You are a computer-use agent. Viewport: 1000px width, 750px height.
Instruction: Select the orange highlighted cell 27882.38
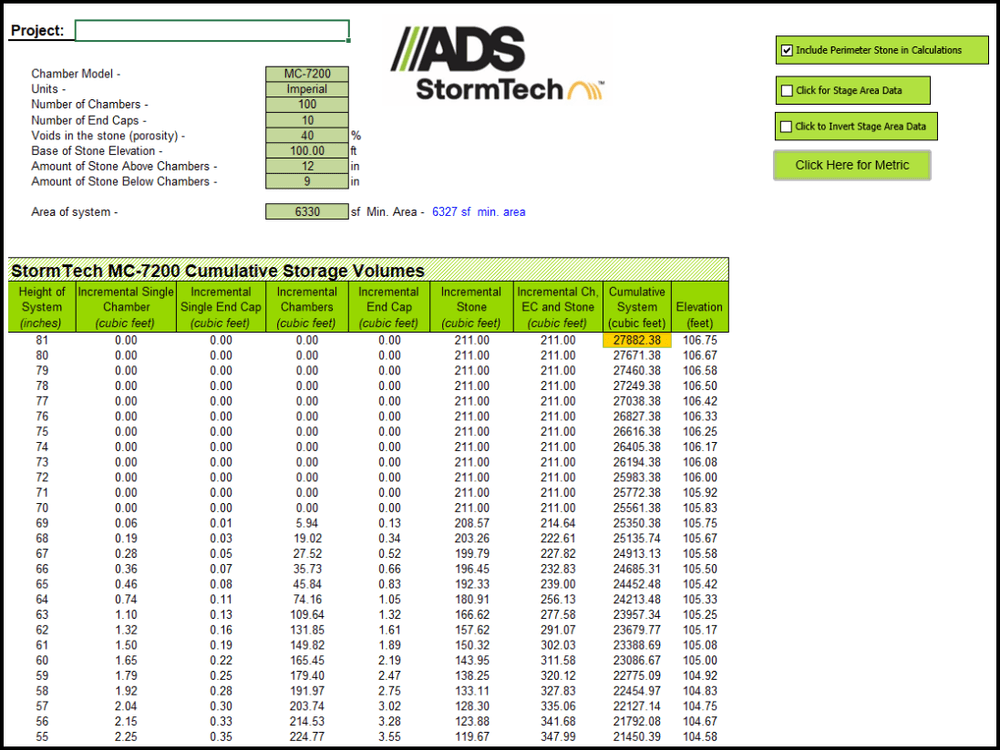(637, 341)
